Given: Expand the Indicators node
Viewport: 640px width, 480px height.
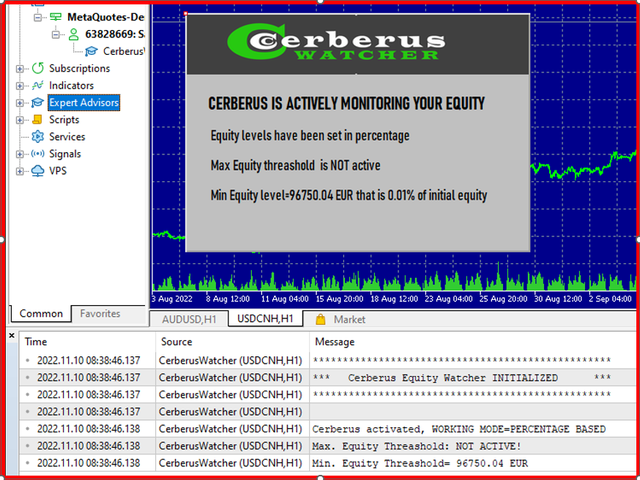Looking at the screenshot, I should pos(20,86).
